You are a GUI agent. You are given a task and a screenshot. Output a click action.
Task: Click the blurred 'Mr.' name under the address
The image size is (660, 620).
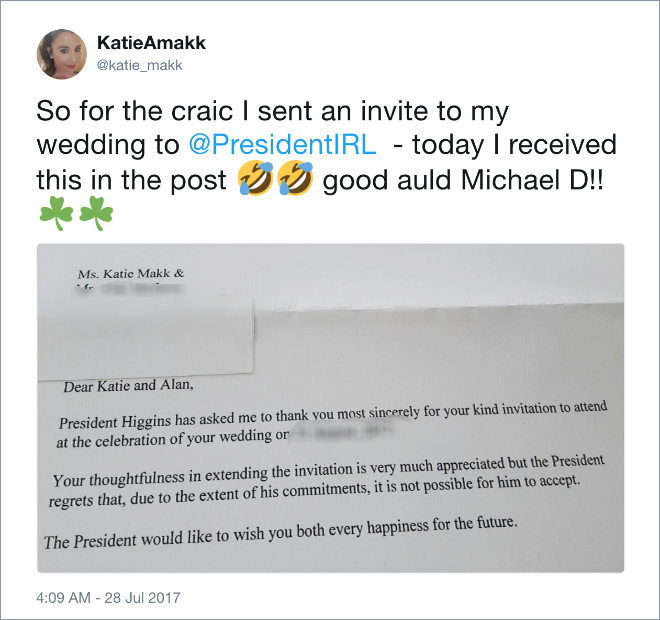tap(130, 288)
